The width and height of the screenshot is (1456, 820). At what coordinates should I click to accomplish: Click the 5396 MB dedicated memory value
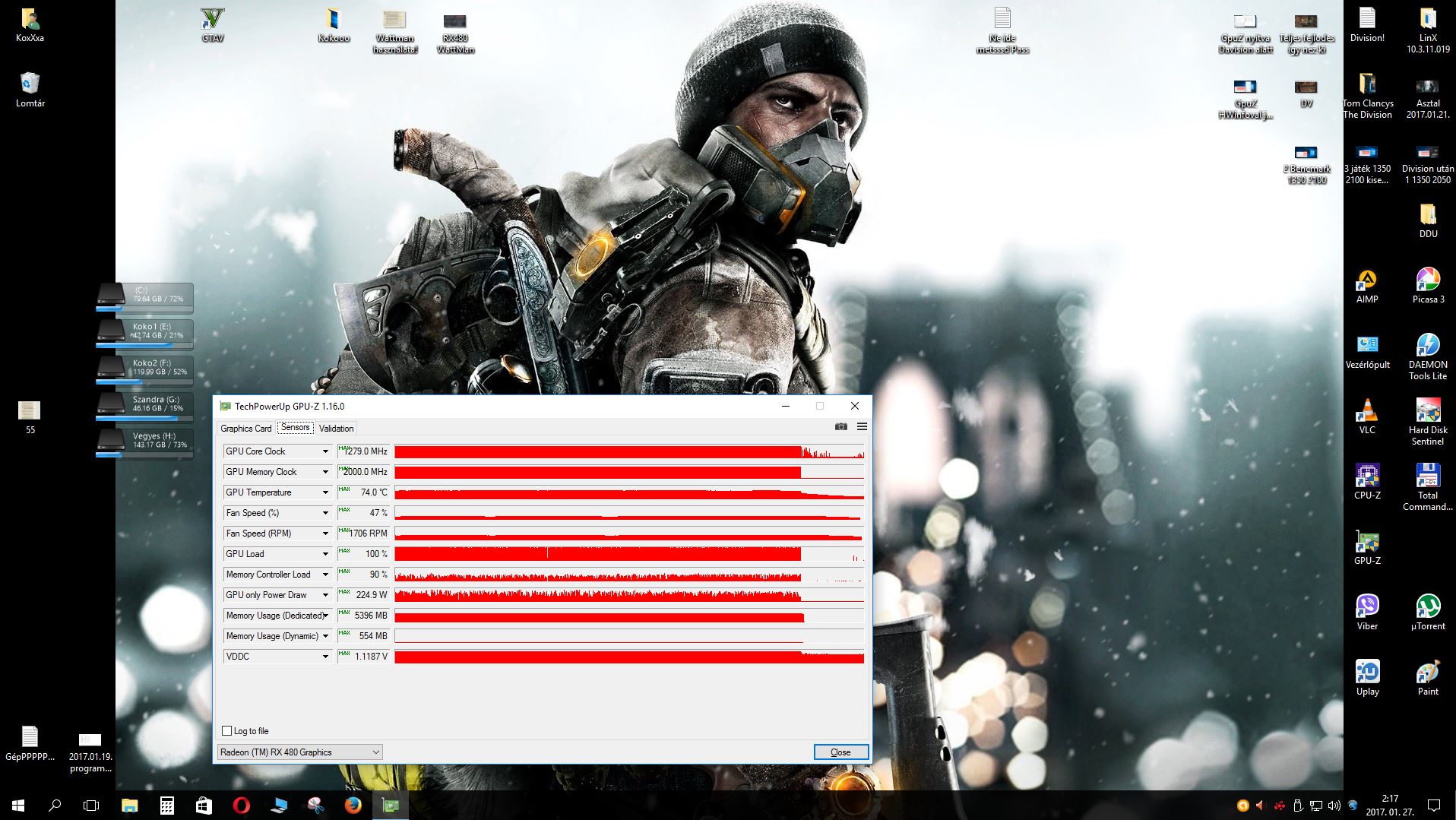point(363,616)
